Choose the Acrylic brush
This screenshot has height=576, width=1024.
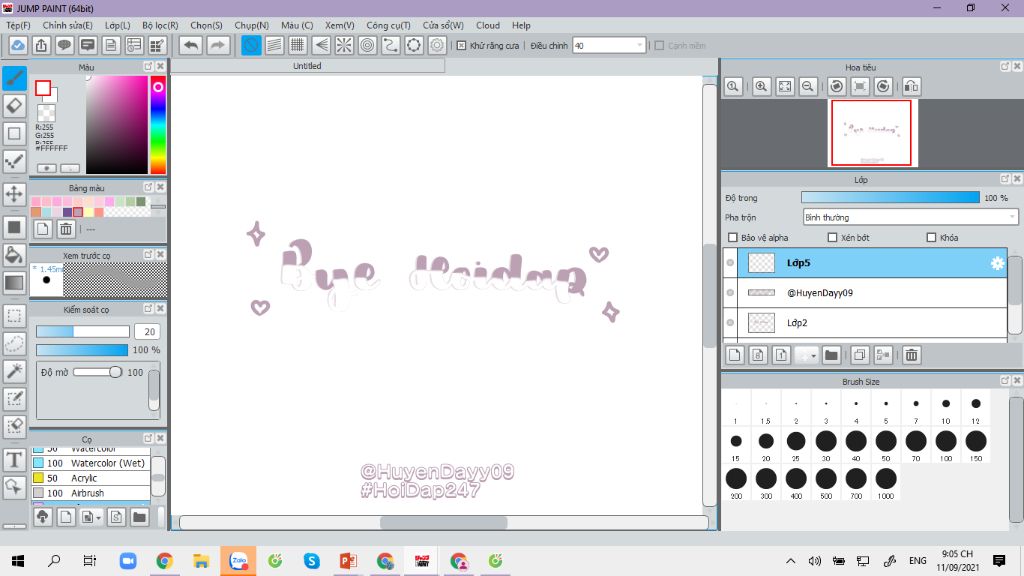pos(91,478)
